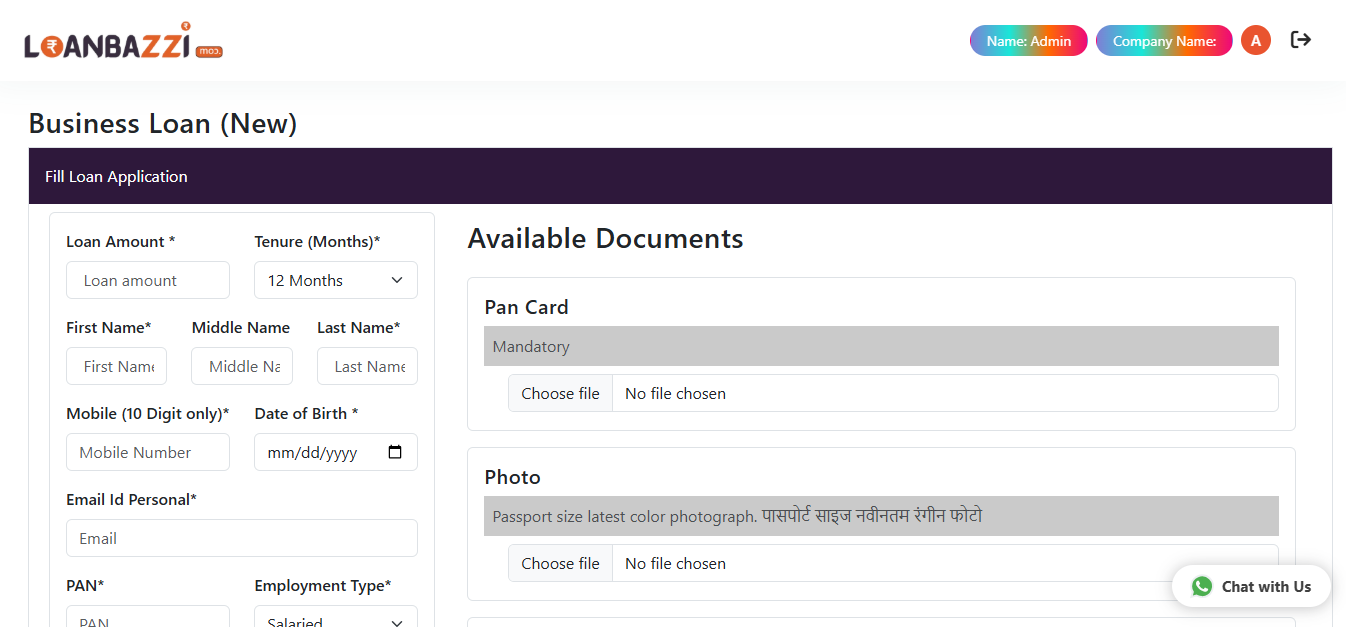Open the orange 'A' user avatar
The height and width of the screenshot is (627, 1346).
[1255, 41]
